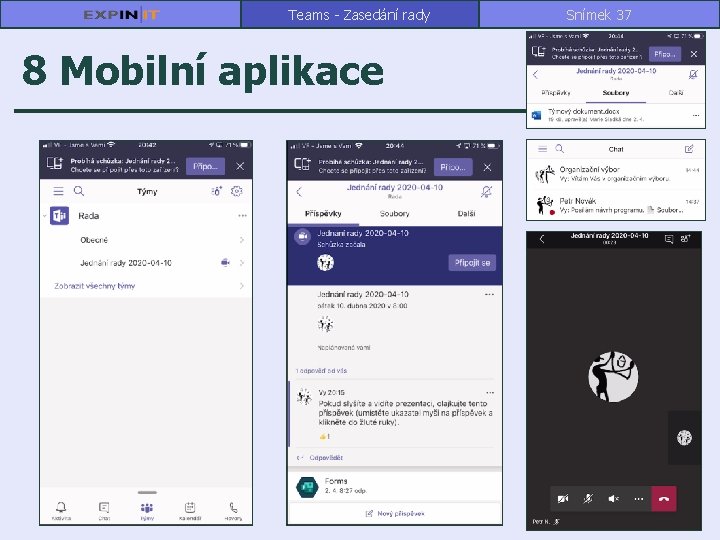Toggle channel notifications bell in middle phone
Viewport: 720px width, 540px height.
[x=486, y=191]
